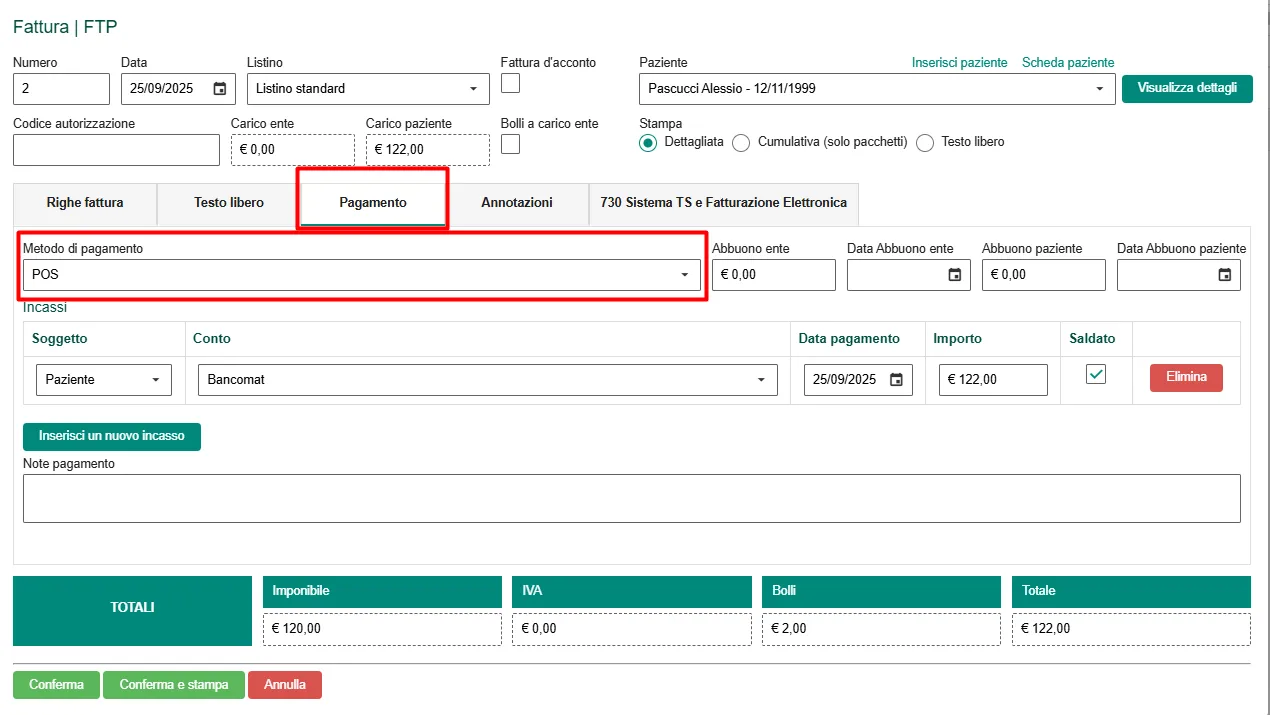1270x715 pixels.
Task: Enable Bolli a carico ente checkbox
Action: coord(510,144)
